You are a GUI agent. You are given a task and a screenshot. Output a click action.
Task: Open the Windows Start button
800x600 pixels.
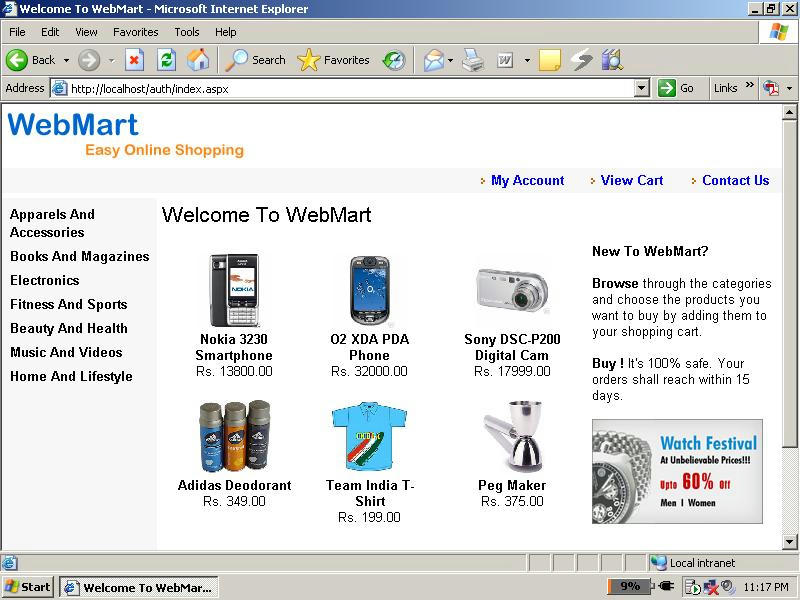point(28,587)
